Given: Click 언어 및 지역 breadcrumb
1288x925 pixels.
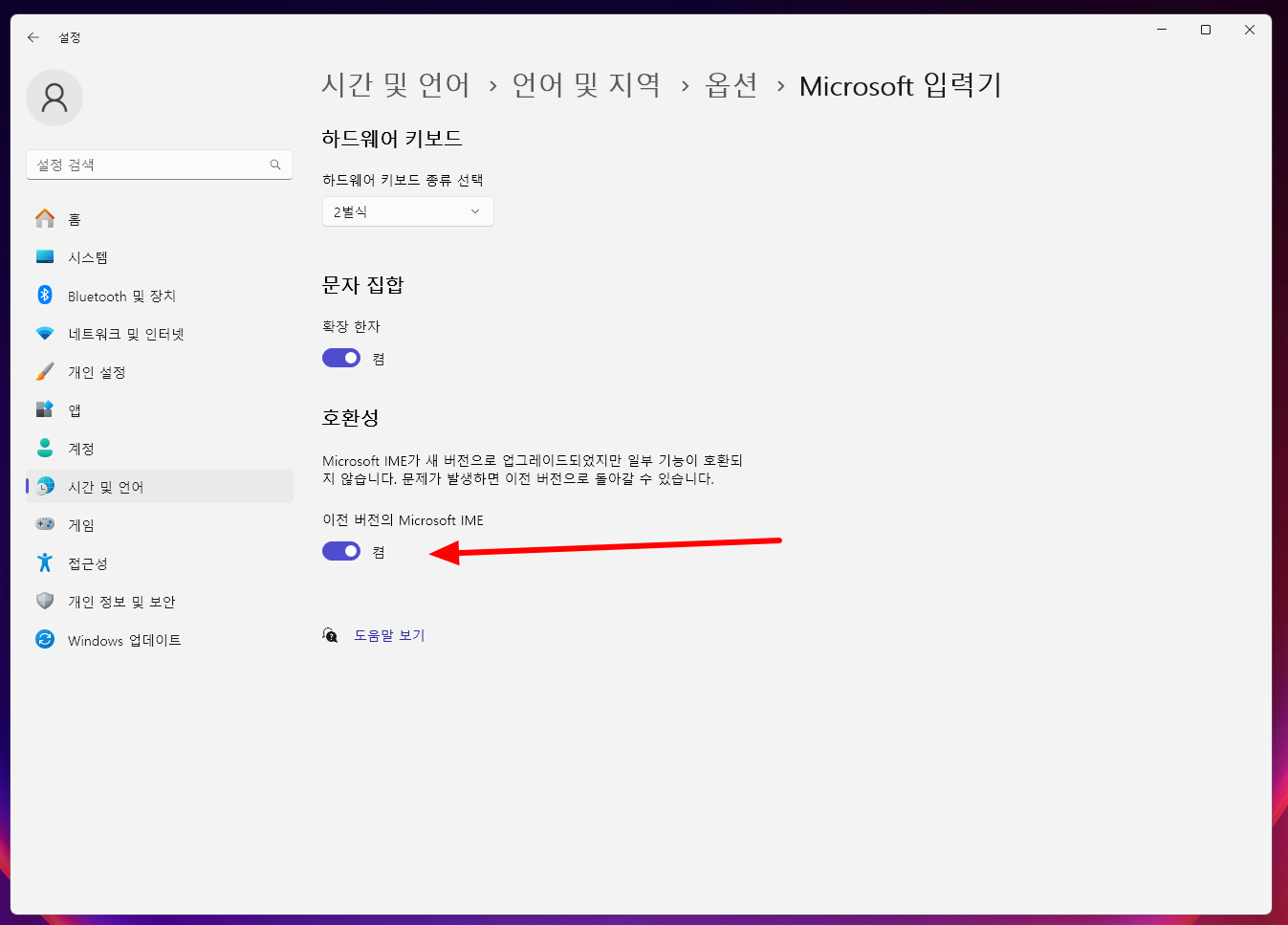Looking at the screenshot, I should click(x=586, y=85).
